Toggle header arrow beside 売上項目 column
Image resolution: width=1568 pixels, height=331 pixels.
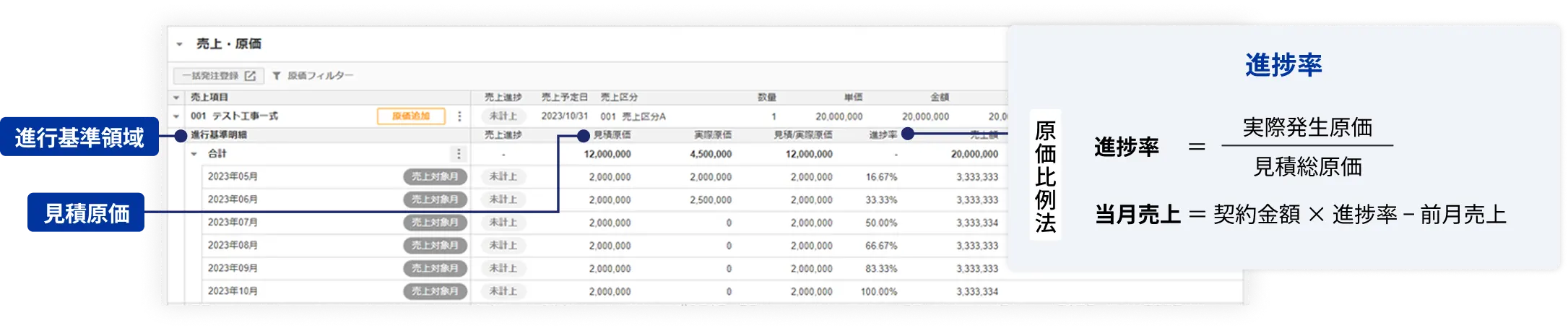point(176,98)
